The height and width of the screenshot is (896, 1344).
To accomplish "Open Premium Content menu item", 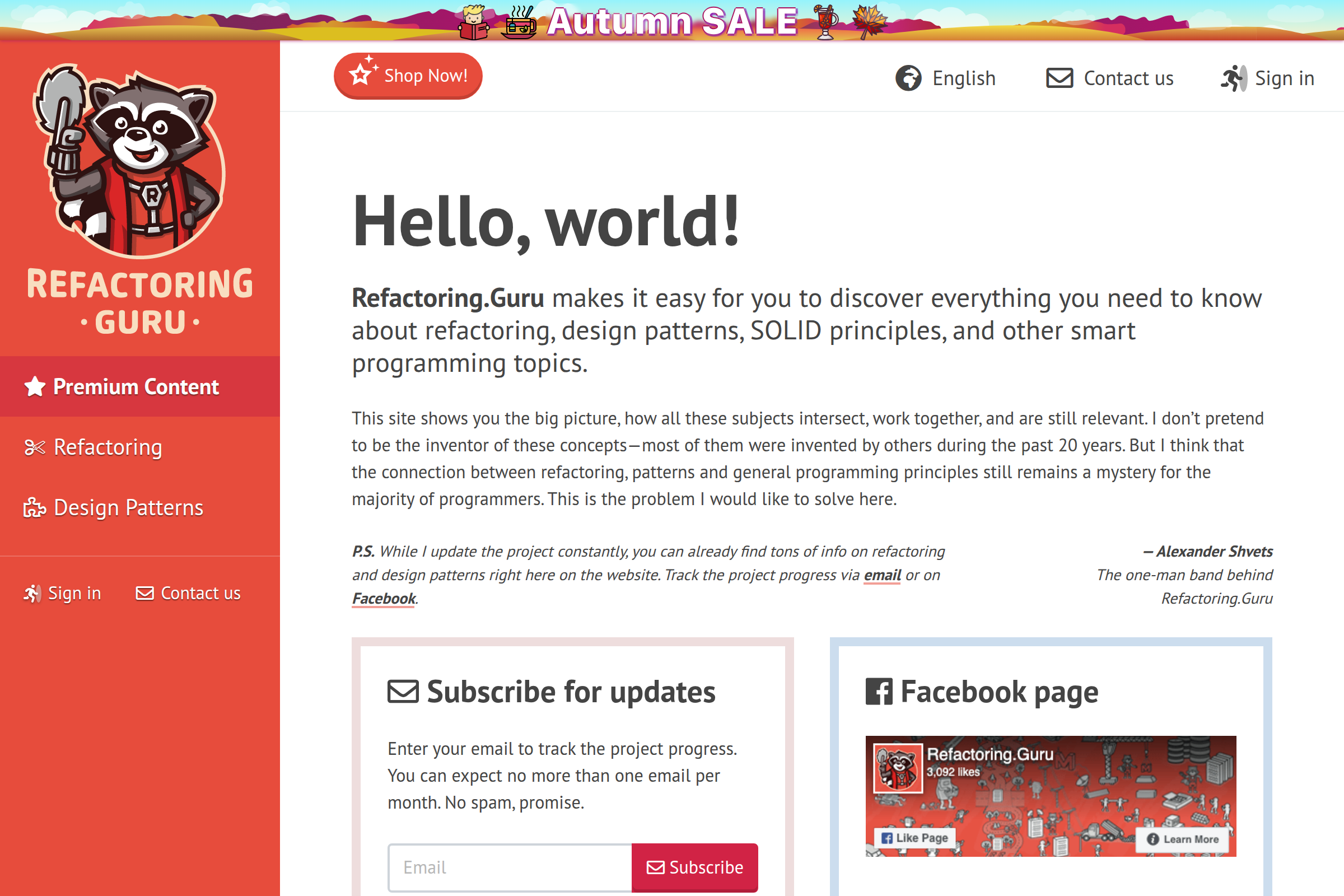I will pos(140,387).
